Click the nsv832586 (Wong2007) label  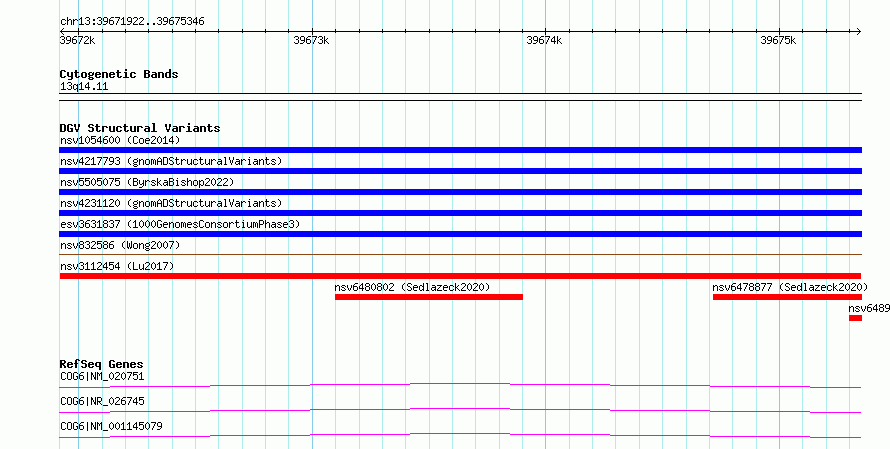(x=120, y=245)
